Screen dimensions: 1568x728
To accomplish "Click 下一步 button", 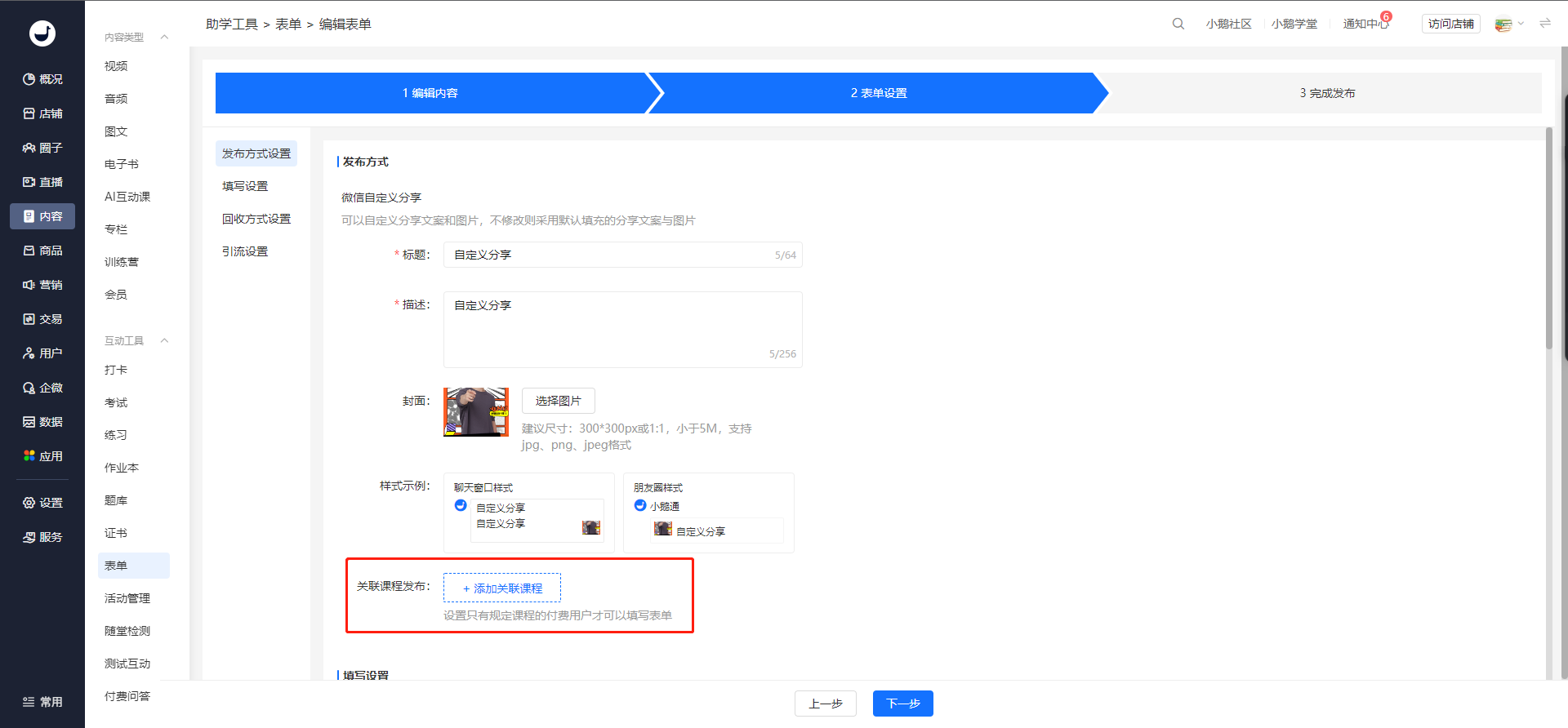I will [903, 704].
